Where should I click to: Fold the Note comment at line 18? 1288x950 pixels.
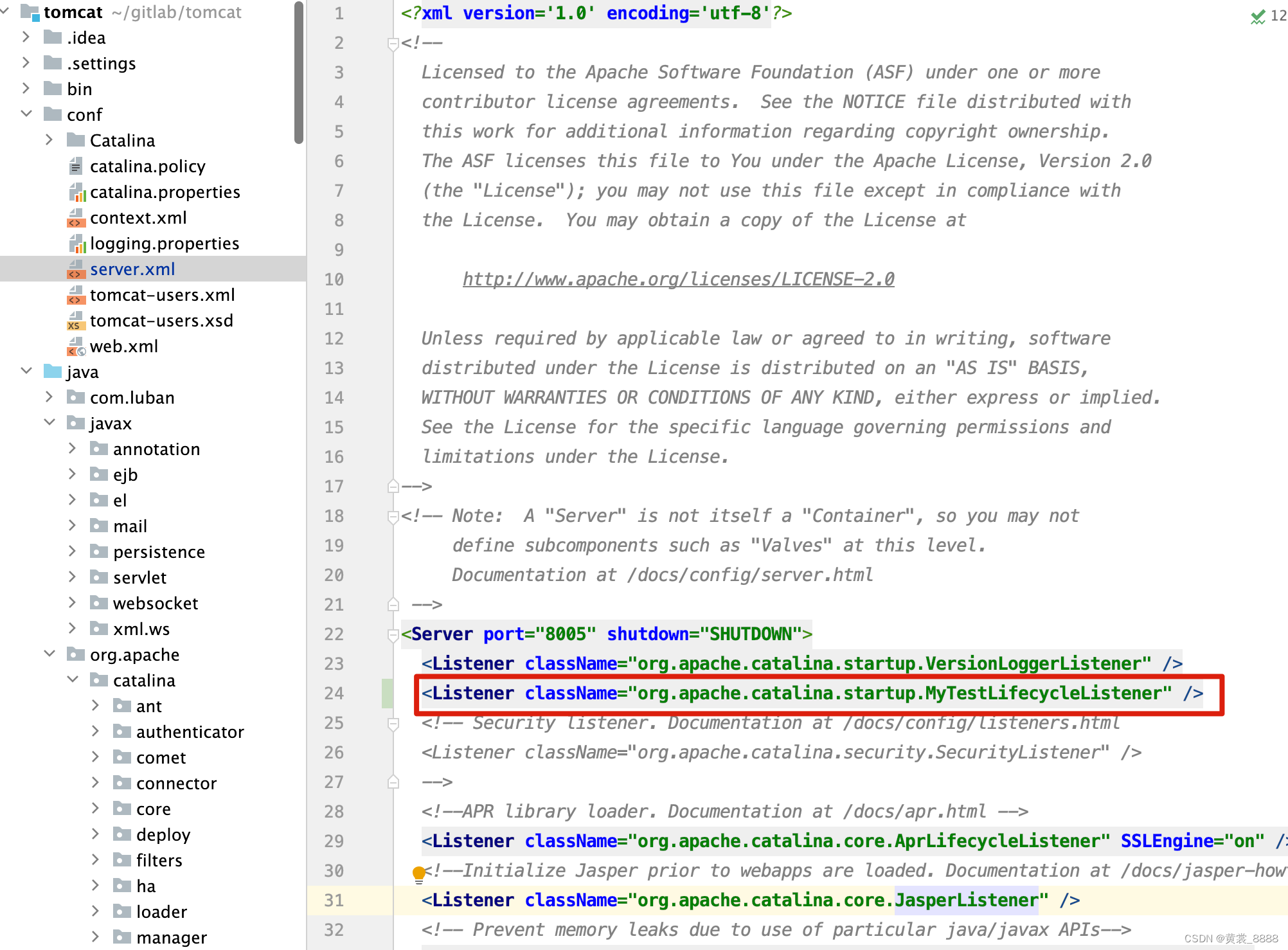pyautogui.click(x=393, y=517)
